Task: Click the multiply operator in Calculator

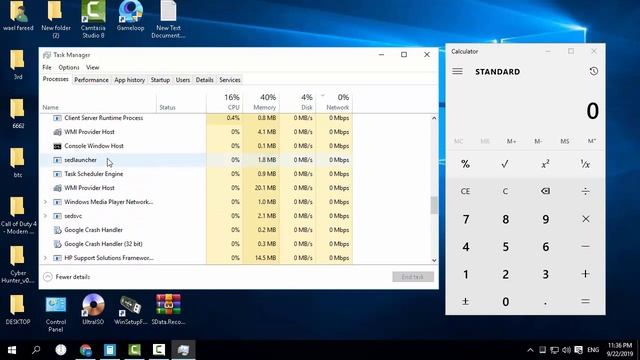Action: point(585,219)
